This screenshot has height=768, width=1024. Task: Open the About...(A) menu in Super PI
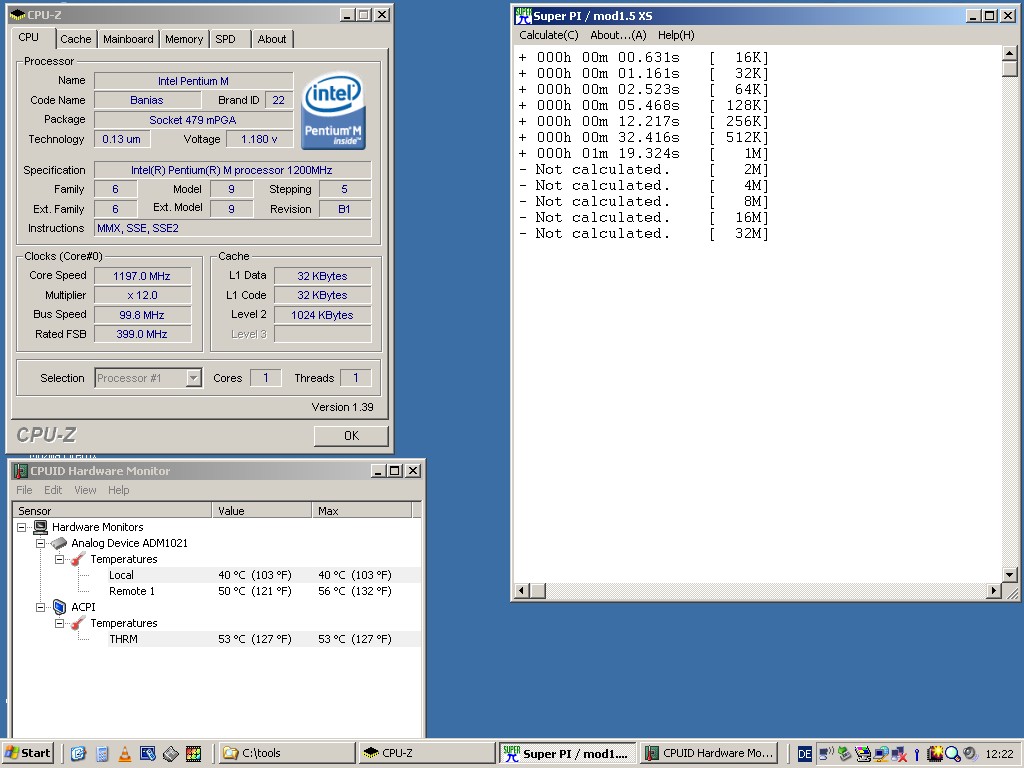618,35
